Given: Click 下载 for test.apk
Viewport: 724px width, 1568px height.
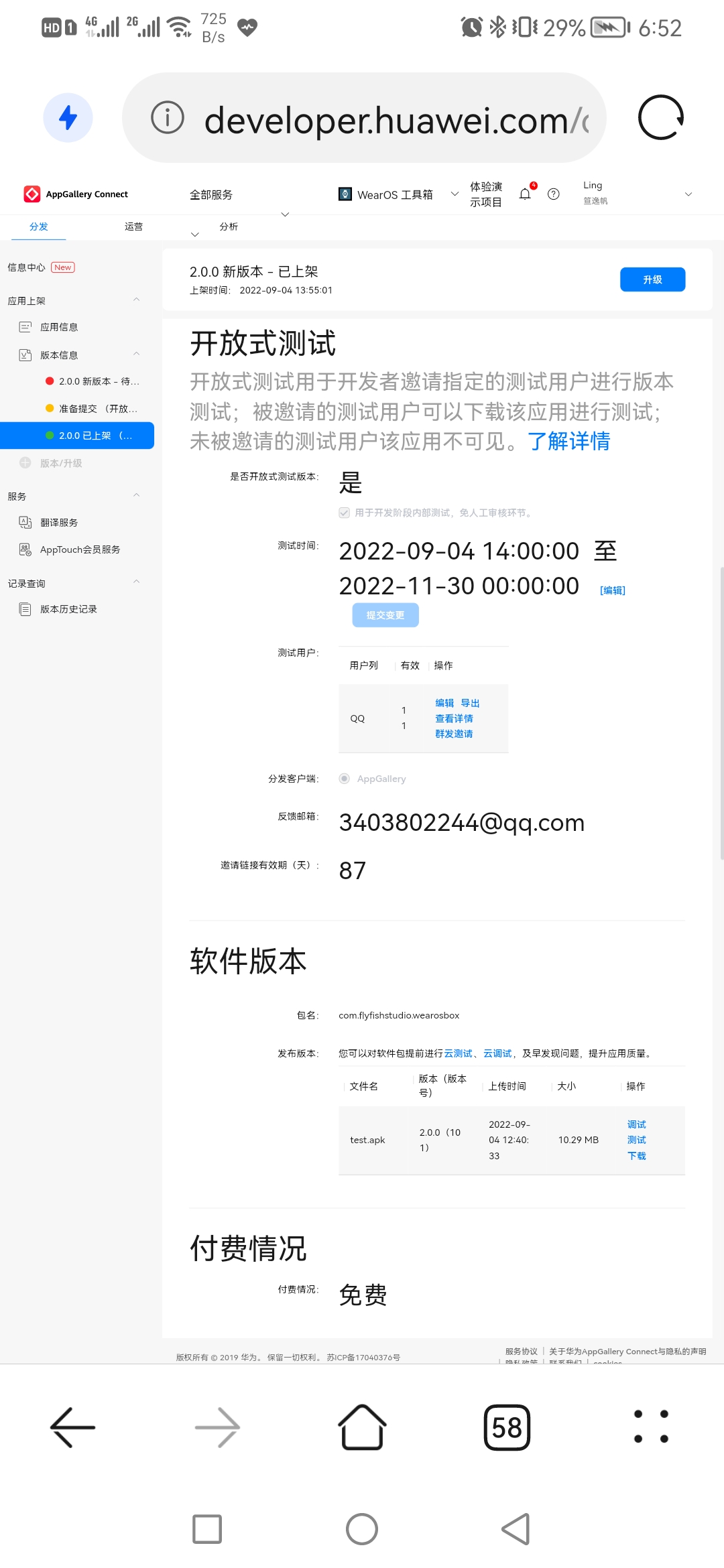Looking at the screenshot, I should click(636, 1156).
